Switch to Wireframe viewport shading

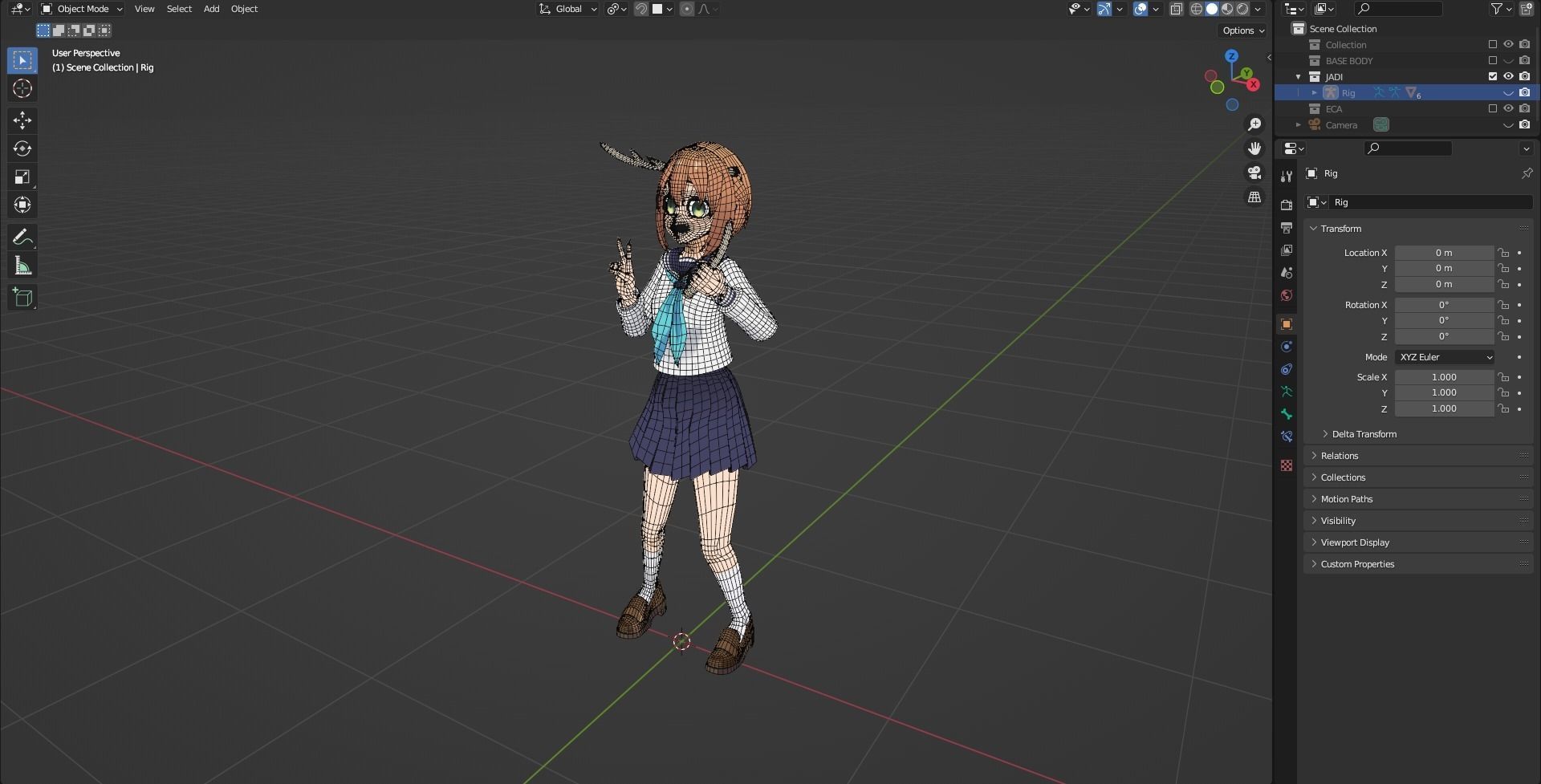tap(1197, 9)
